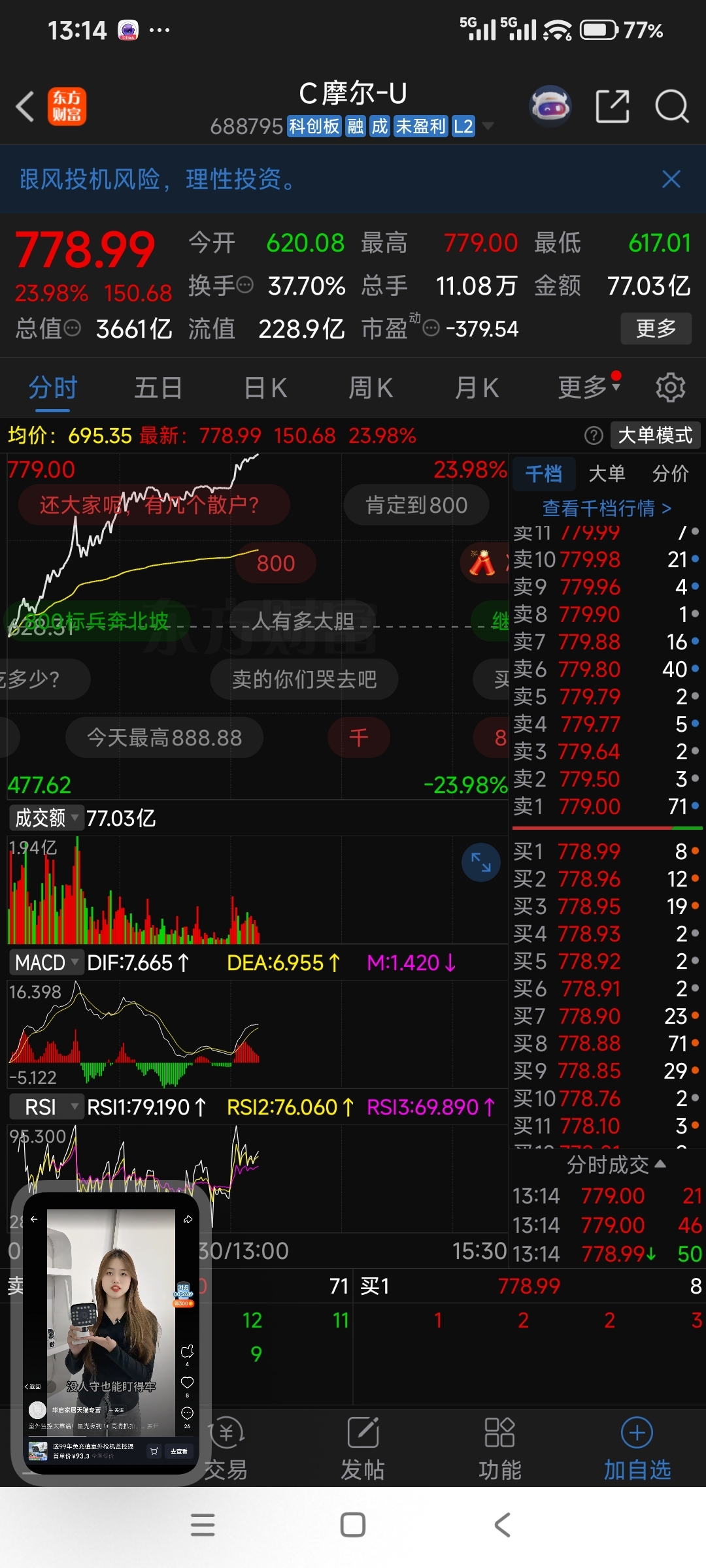Tap the Android back navigation arrow
The height and width of the screenshot is (1568, 706).
tap(502, 1526)
